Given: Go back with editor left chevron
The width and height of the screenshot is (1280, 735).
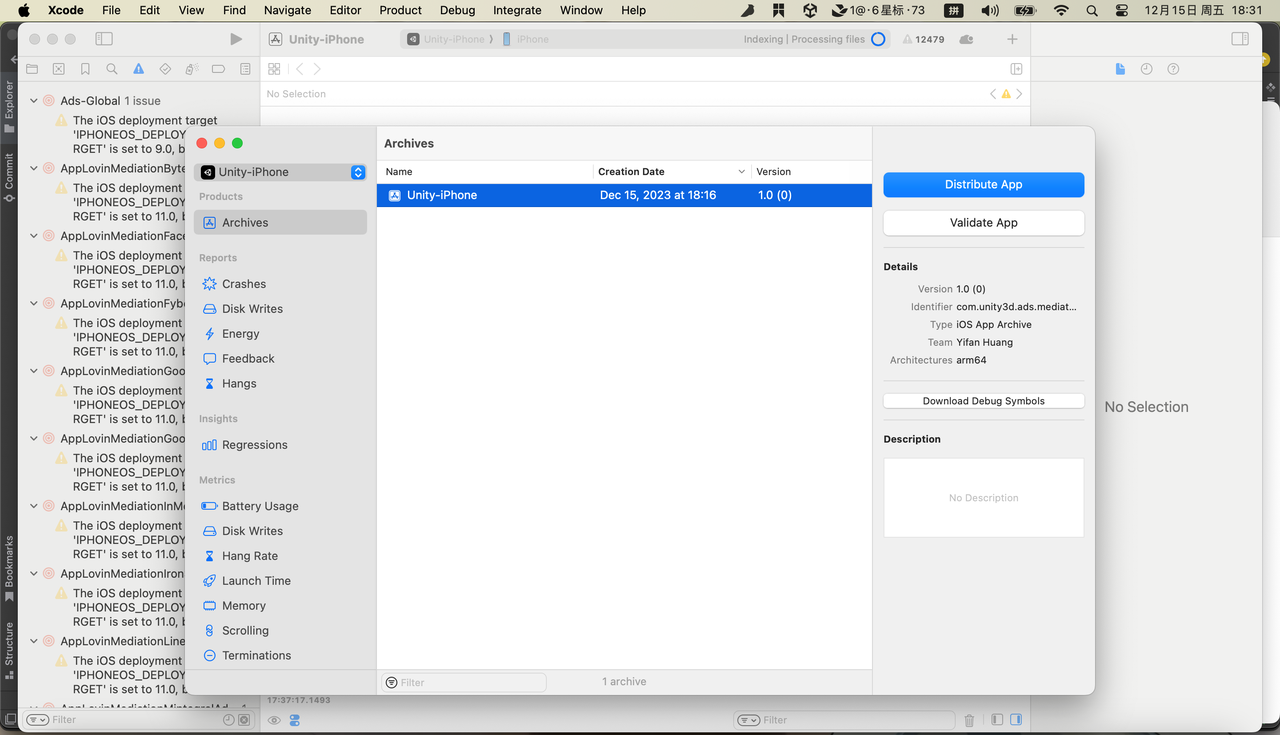Looking at the screenshot, I should coord(299,69).
